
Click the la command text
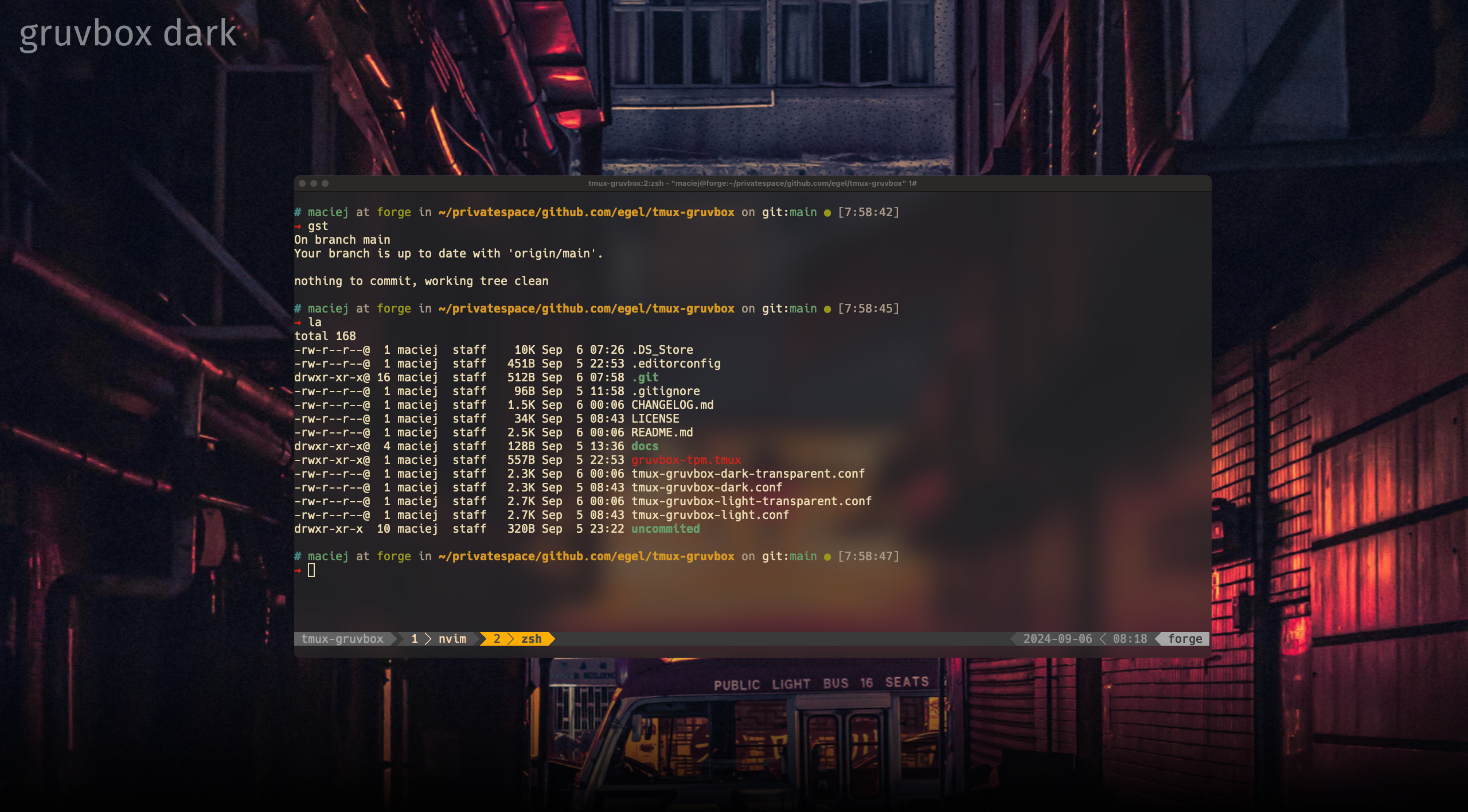(x=315, y=322)
